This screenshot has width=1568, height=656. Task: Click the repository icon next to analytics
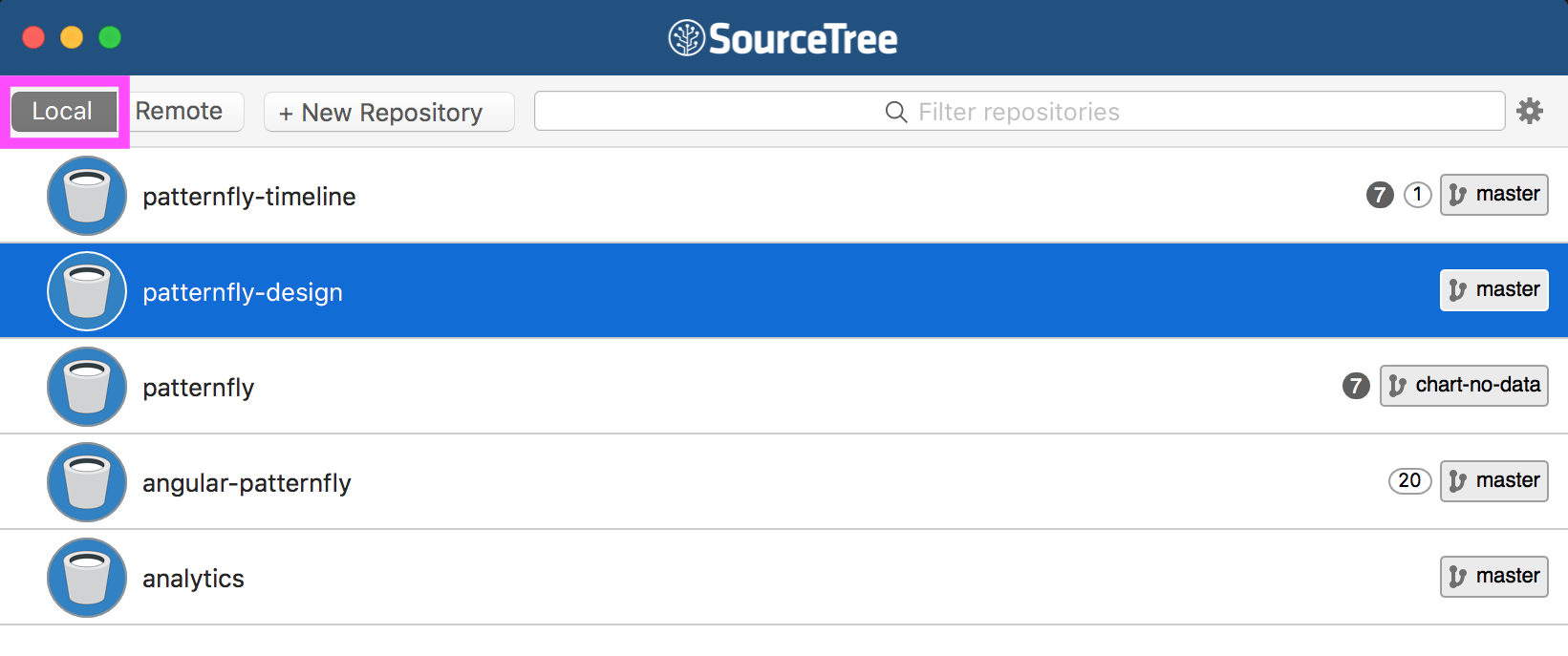pyautogui.click(x=86, y=578)
